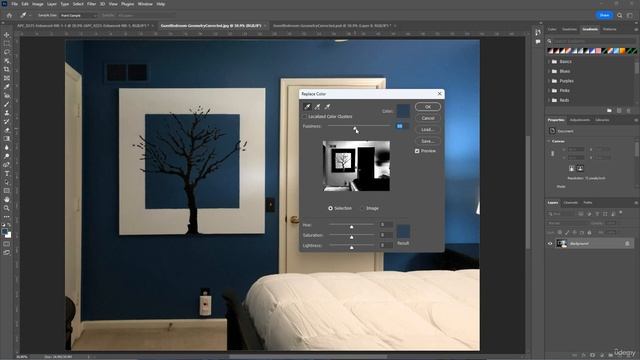Screen dimensions: 640x360
Task: Click the first eyedropper in Replace Color dialog
Action: [307, 107]
